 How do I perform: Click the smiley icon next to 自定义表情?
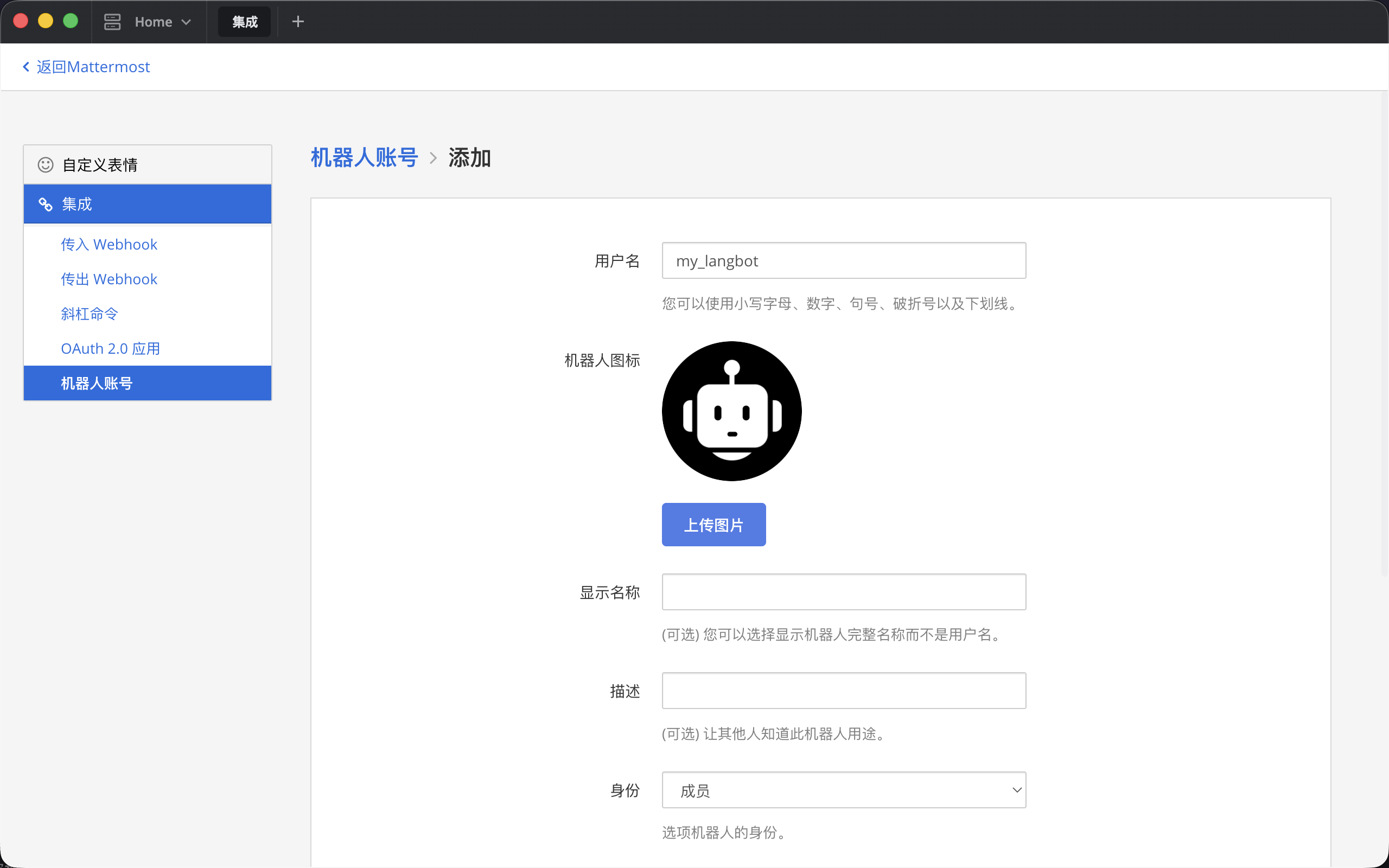coord(46,165)
